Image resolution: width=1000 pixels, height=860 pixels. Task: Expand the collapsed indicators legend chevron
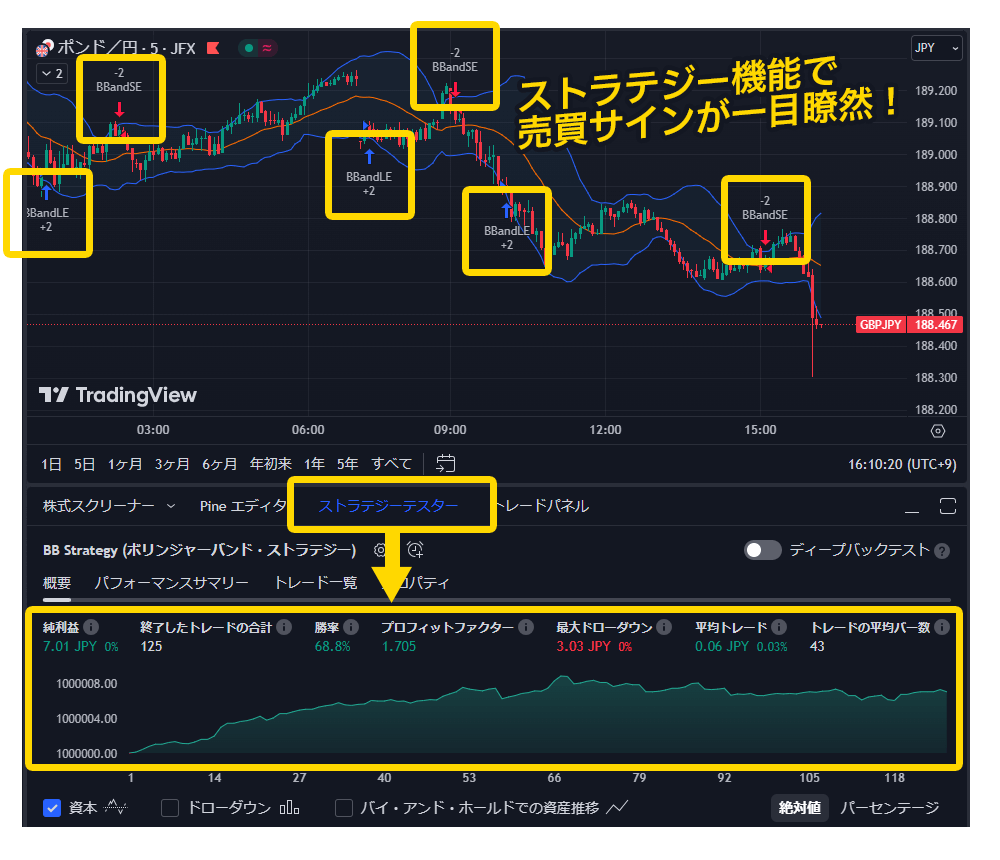coord(50,73)
